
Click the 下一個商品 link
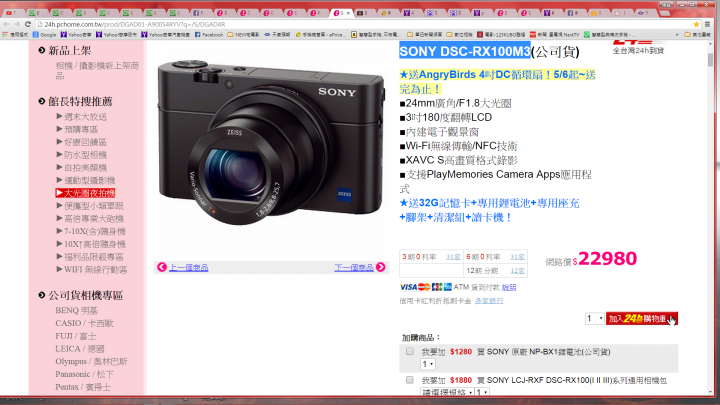click(354, 267)
